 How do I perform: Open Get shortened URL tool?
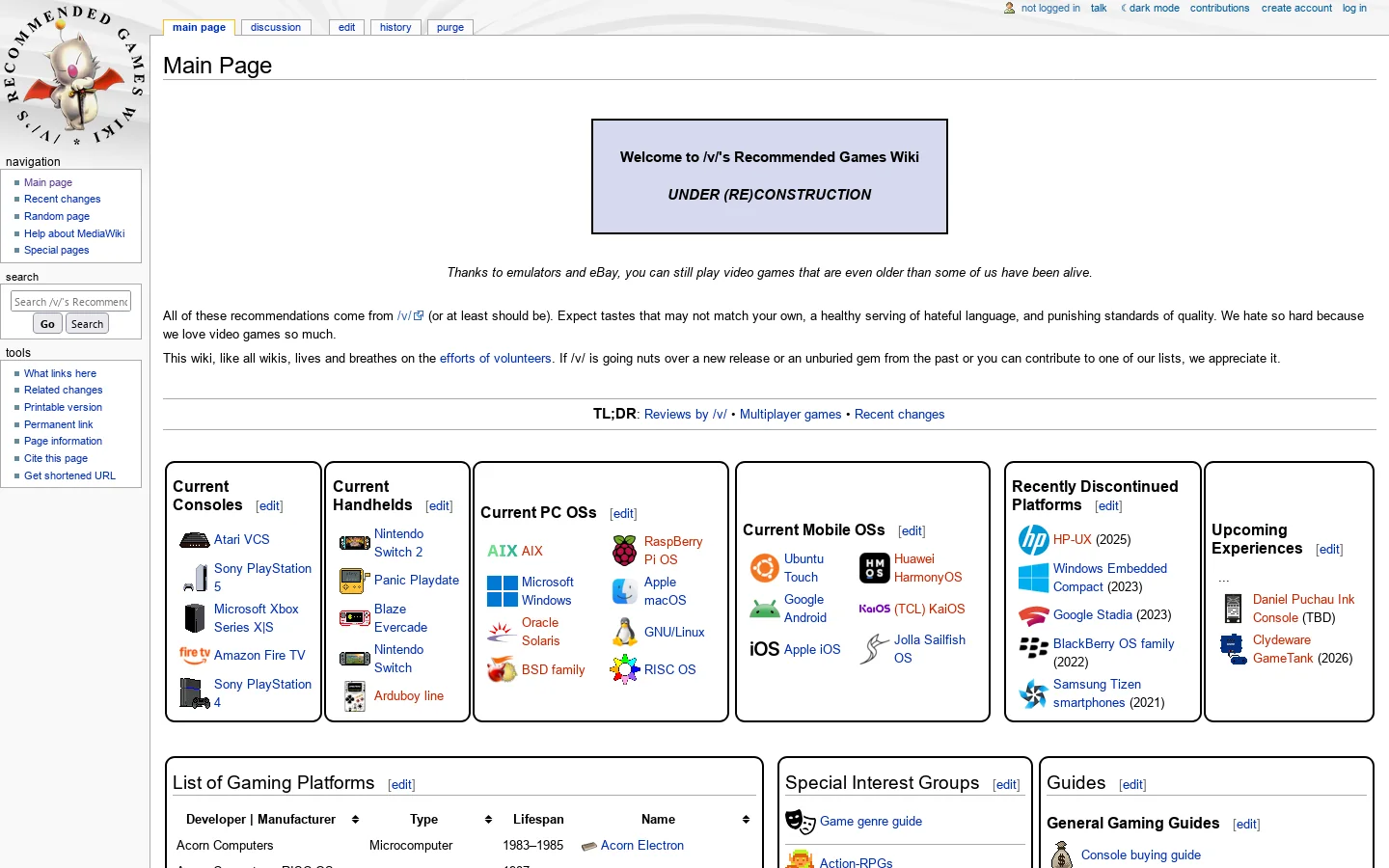tap(69, 475)
